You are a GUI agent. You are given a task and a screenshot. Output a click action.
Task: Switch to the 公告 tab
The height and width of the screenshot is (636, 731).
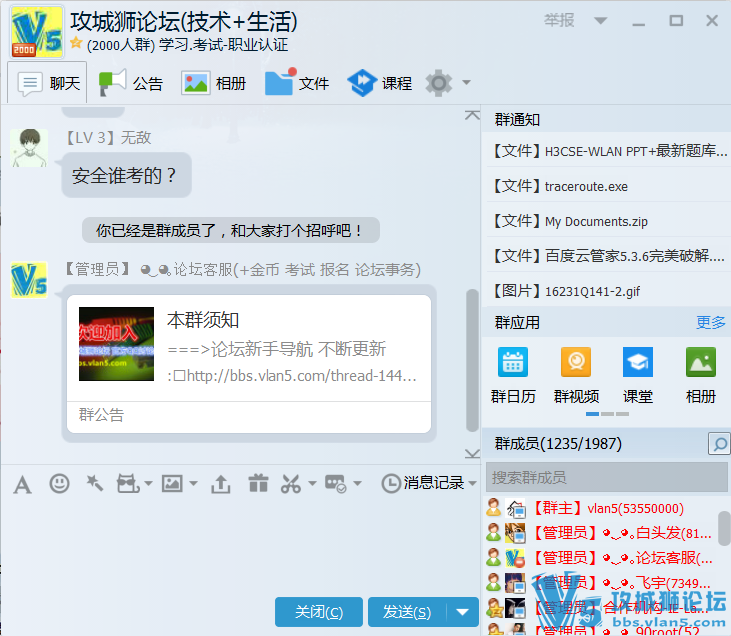[x=132, y=83]
